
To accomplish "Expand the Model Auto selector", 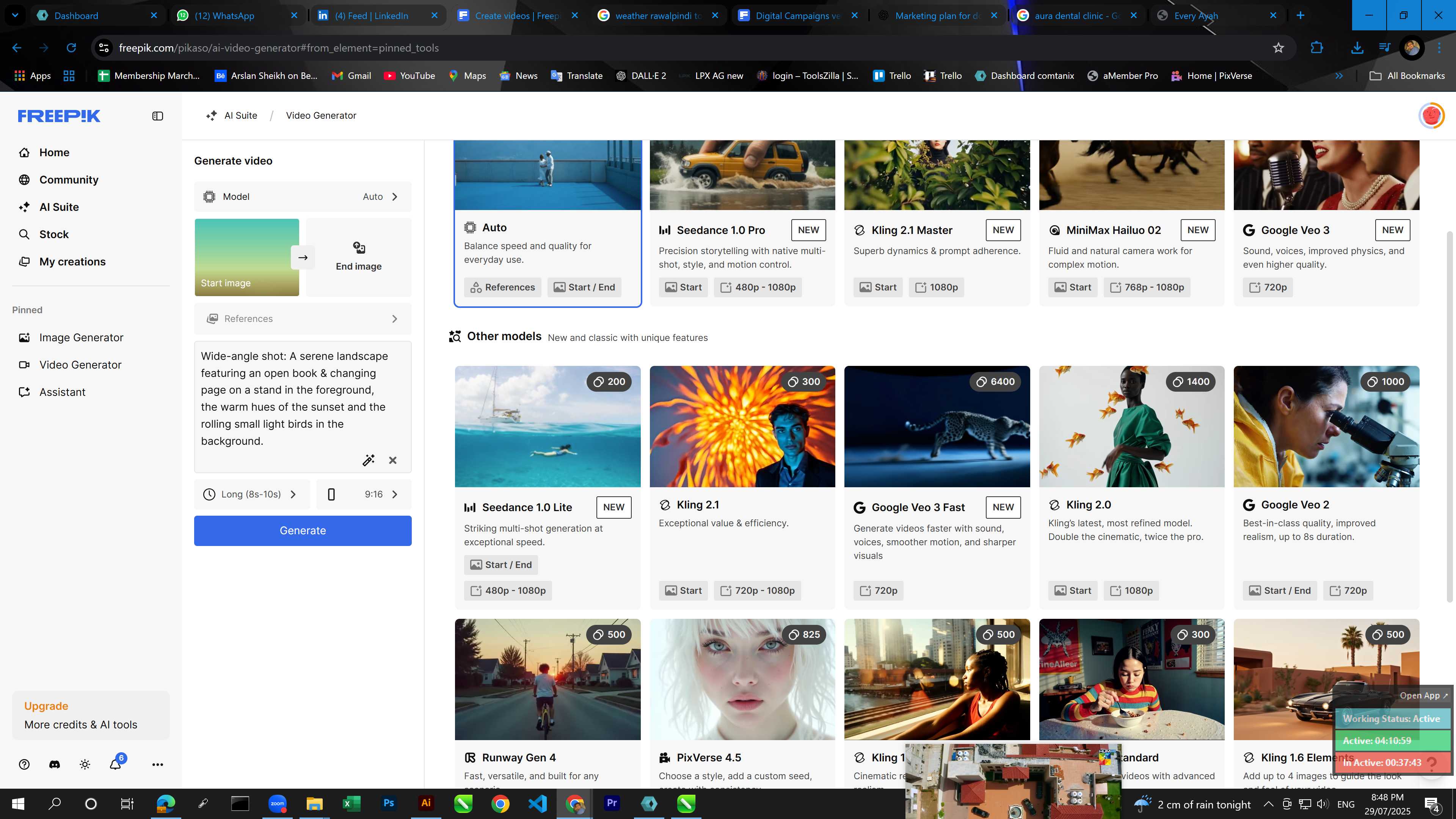I will click(303, 197).
